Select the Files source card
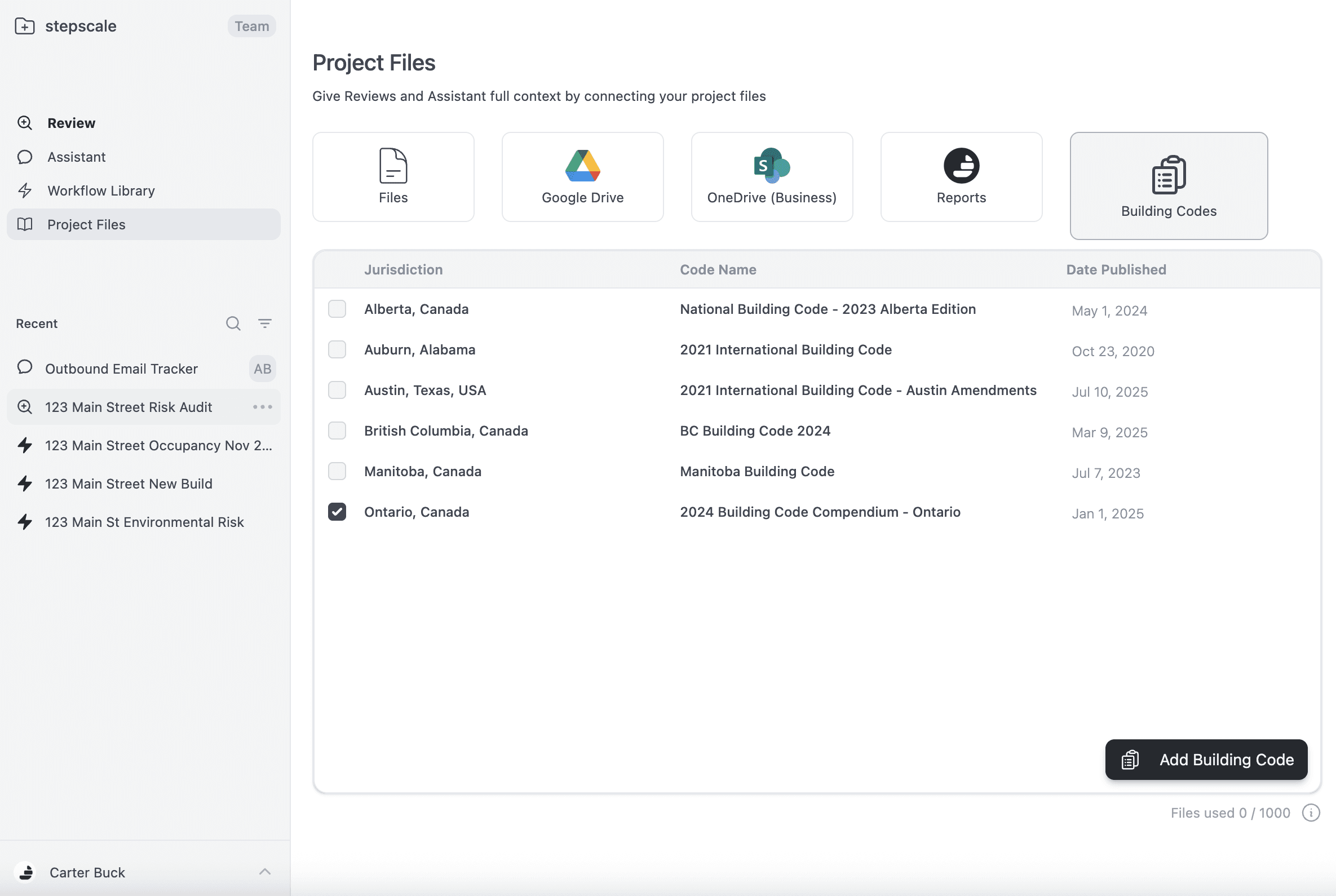This screenshot has height=896, width=1336. (393, 177)
